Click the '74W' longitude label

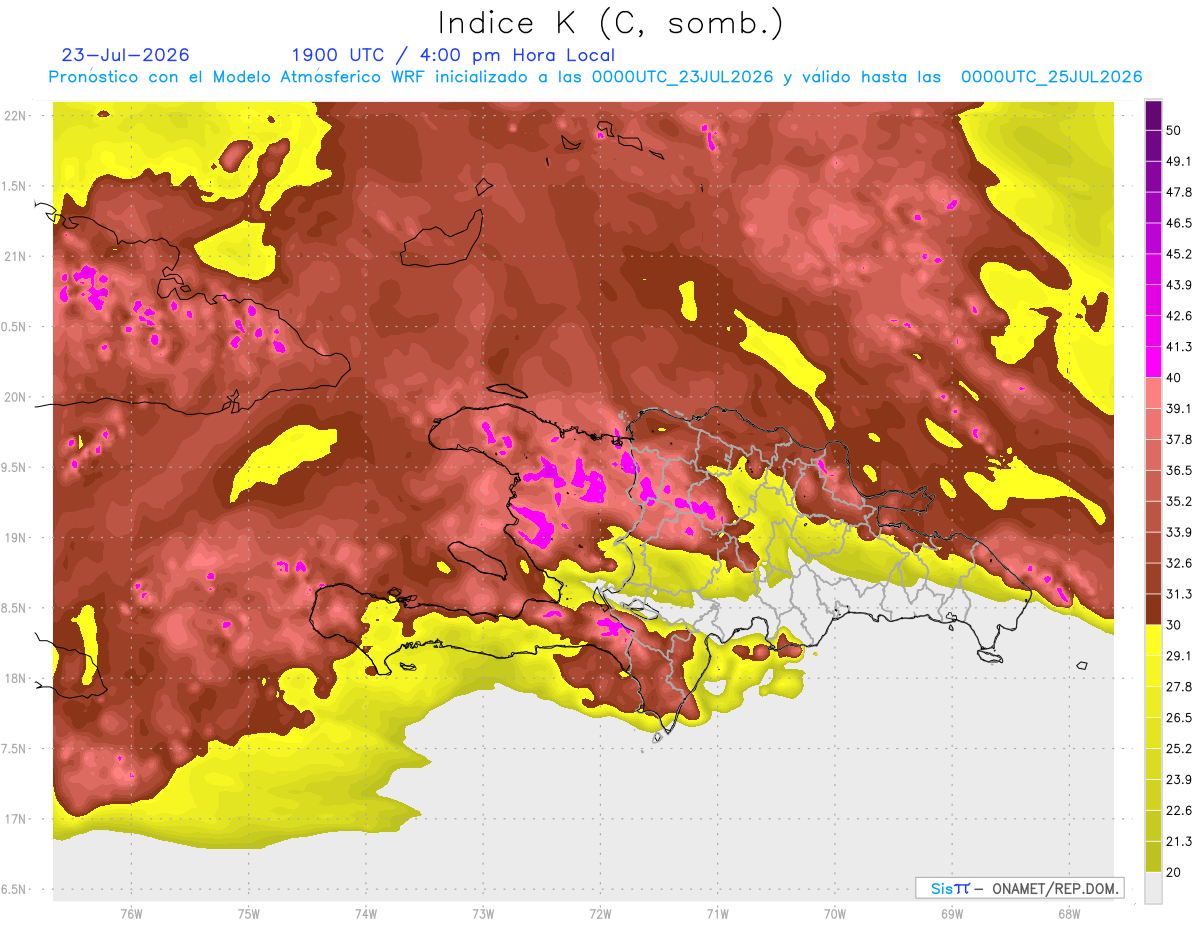pos(365,914)
